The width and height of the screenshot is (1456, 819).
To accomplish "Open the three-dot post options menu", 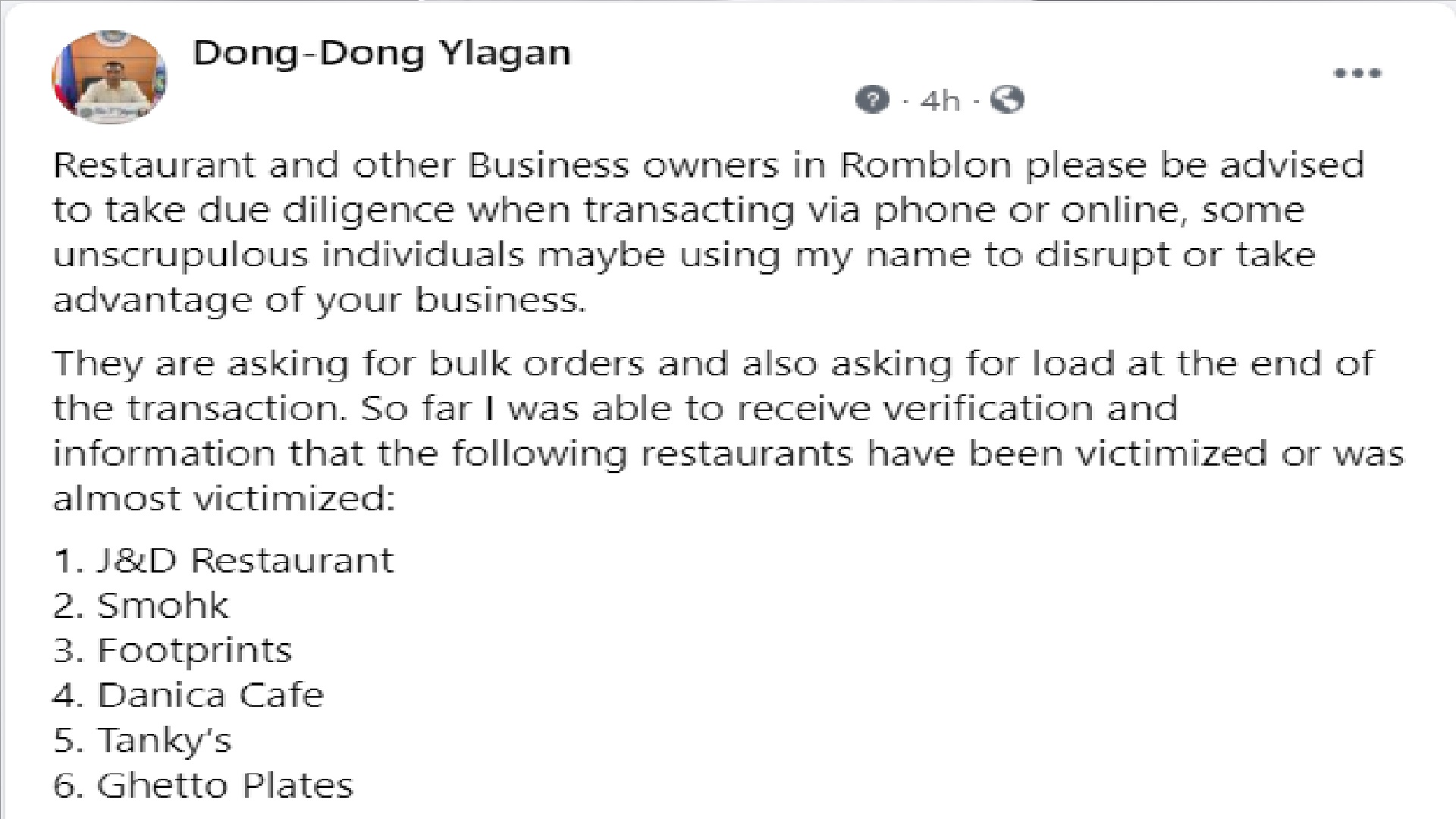I will click(x=1357, y=74).
